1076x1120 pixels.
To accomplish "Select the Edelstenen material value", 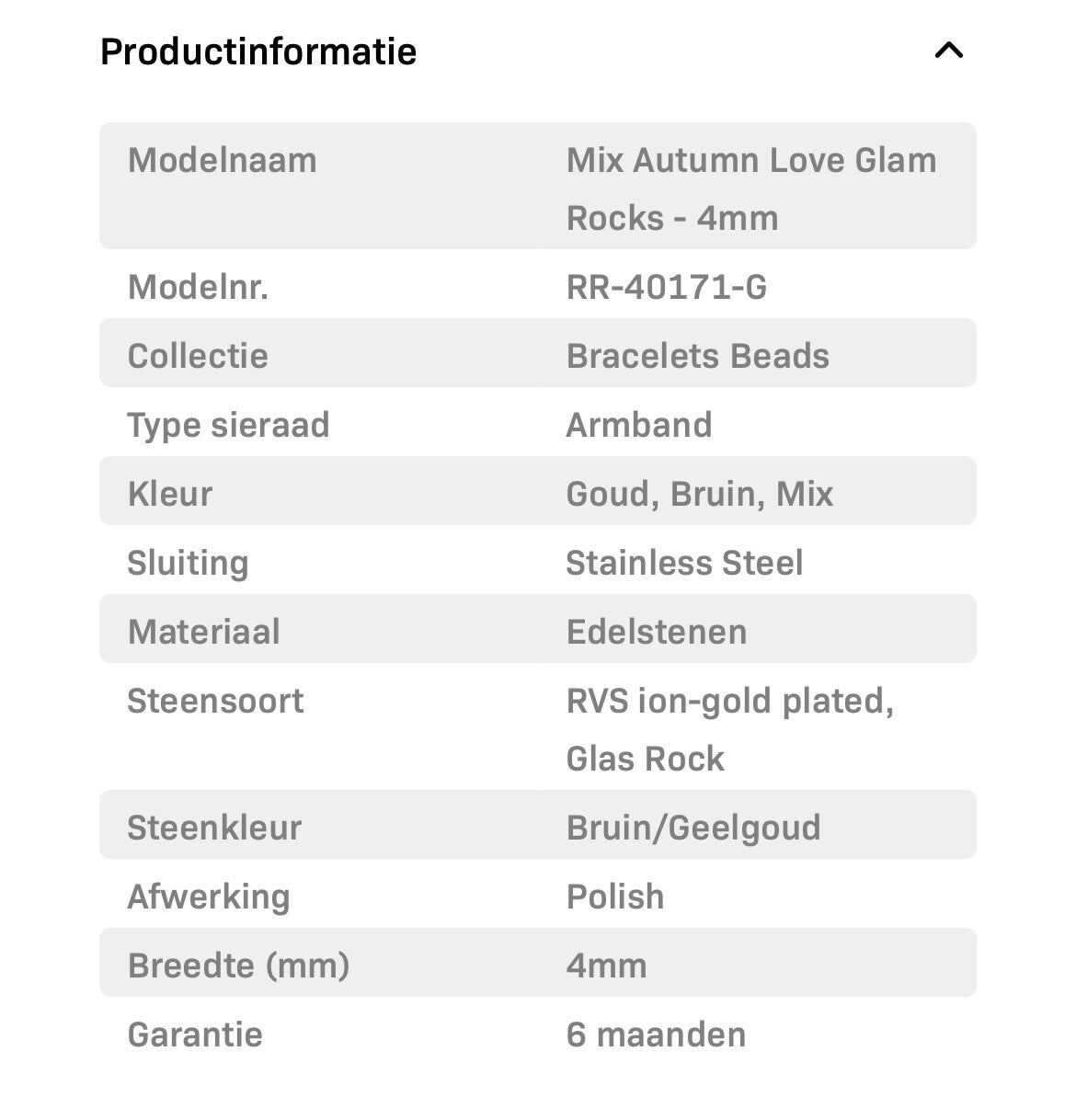I will click(x=657, y=632).
